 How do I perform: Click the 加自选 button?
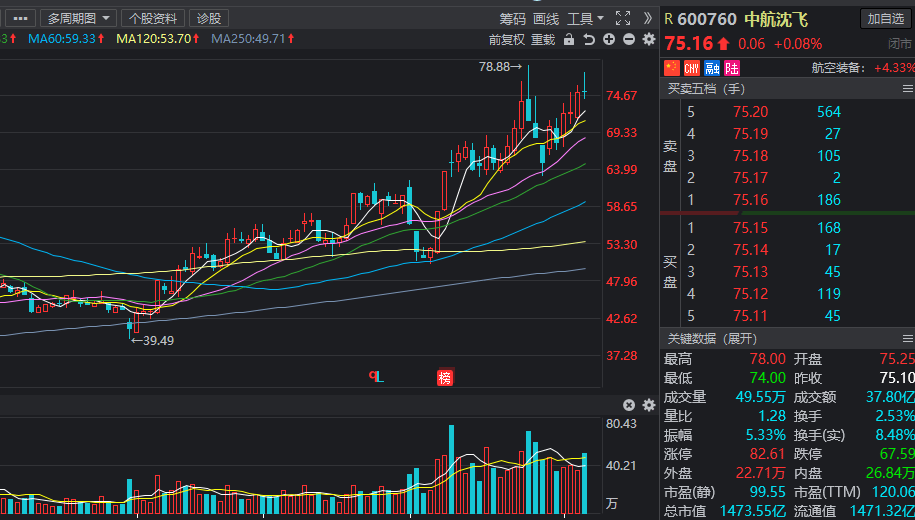tap(886, 19)
